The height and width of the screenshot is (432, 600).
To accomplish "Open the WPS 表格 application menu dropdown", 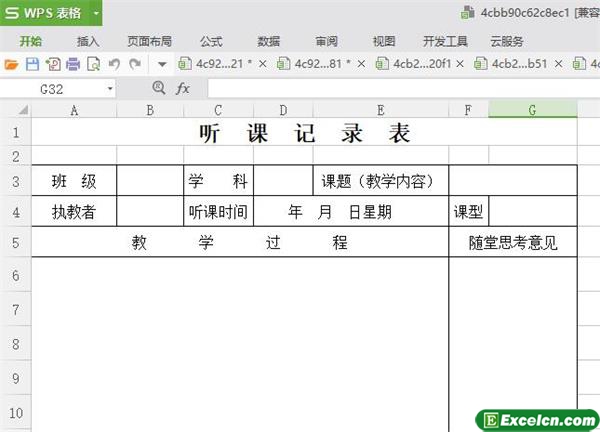I will coord(96,13).
